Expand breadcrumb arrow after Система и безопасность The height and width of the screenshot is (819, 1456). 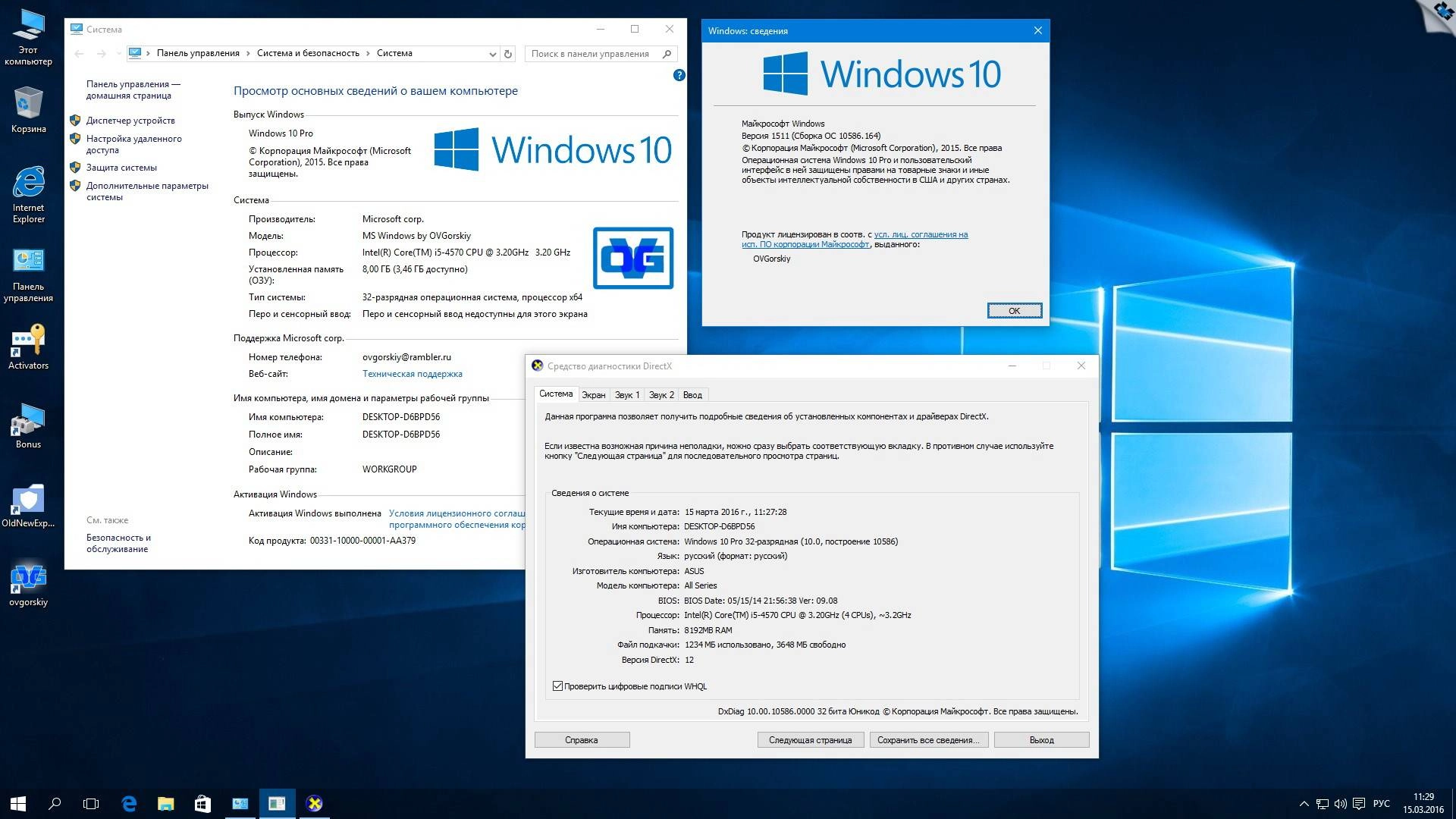(369, 54)
